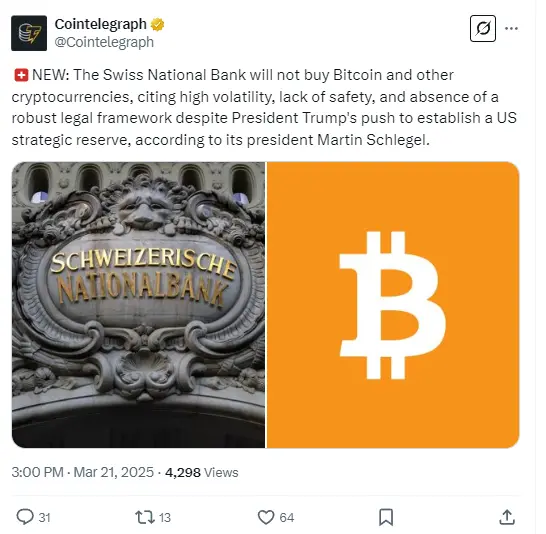Screen dimensions: 546x534
Task: Open the share post upload icon
Action: pyautogui.click(x=507, y=517)
